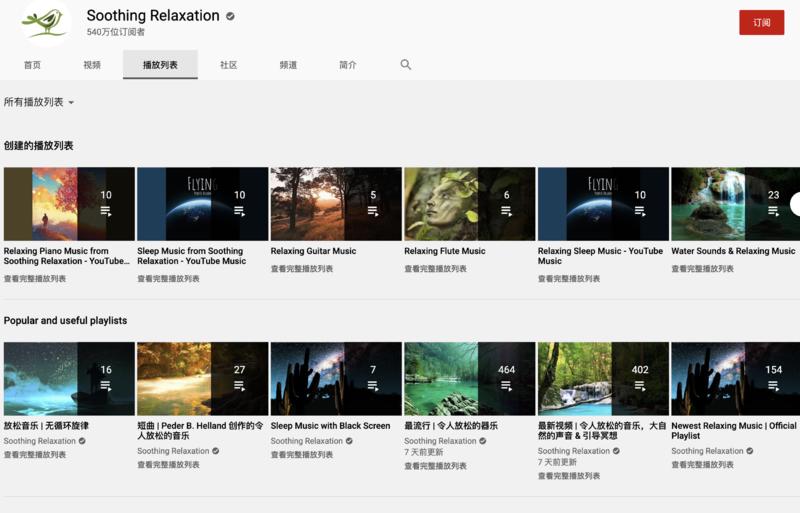This screenshot has height=513, width=800.
Task: Click Soothing Relaxation name under Sleep Music with Black Screen
Action: [307, 441]
